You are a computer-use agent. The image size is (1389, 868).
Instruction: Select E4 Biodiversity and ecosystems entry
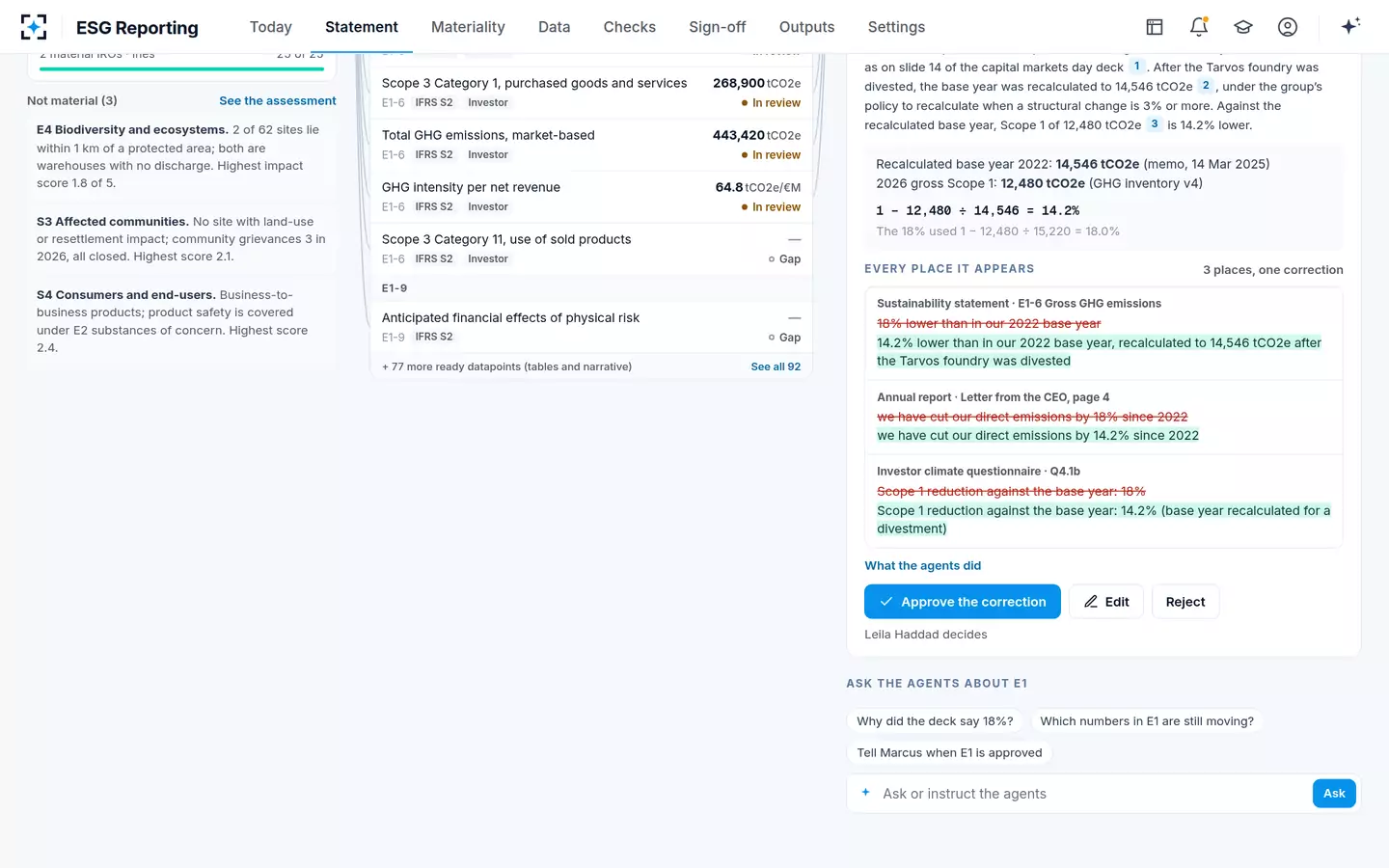(181, 156)
